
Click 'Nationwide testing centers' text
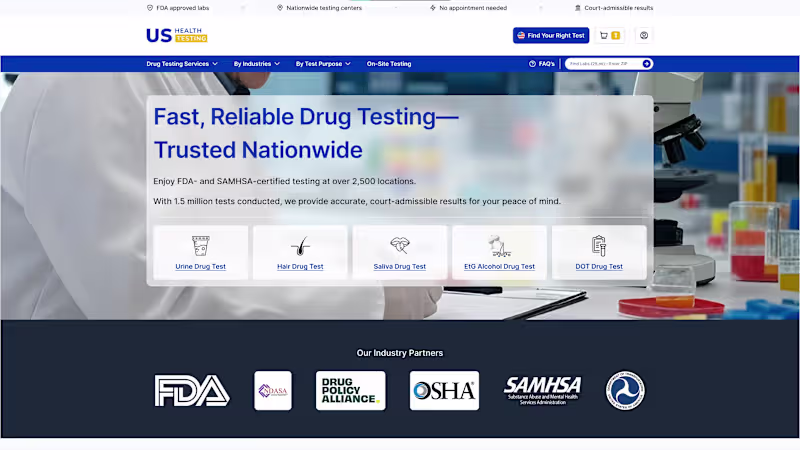tap(324, 8)
